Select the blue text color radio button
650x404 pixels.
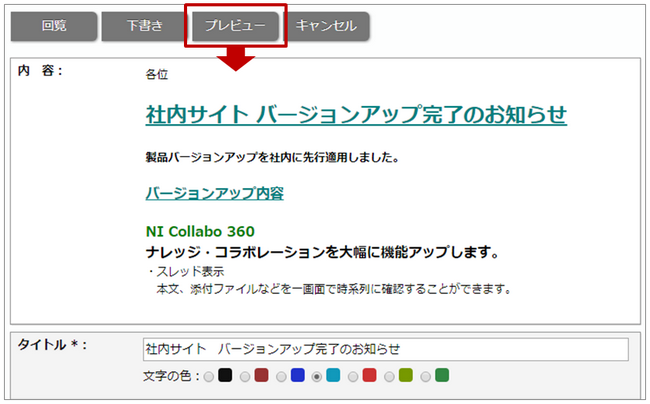281,377
